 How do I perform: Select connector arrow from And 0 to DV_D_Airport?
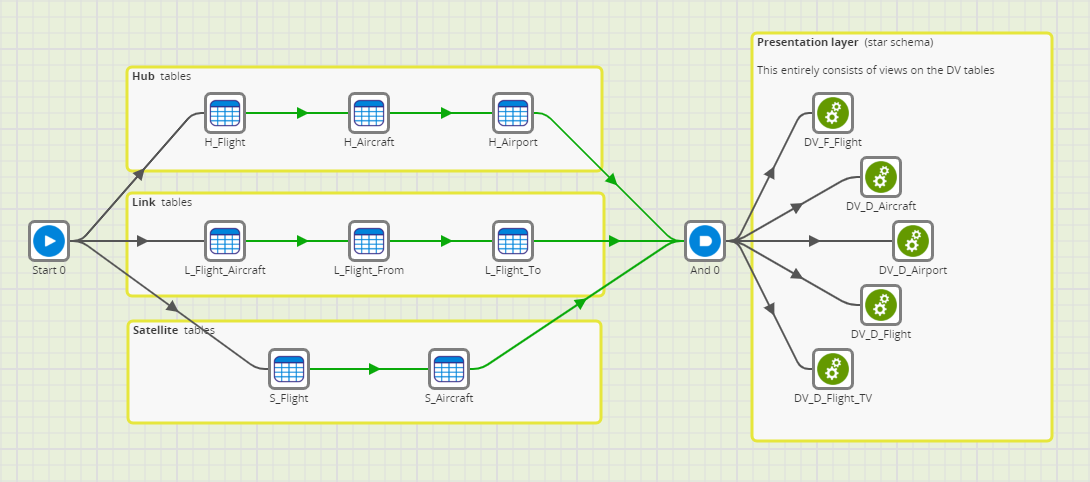tap(814, 241)
